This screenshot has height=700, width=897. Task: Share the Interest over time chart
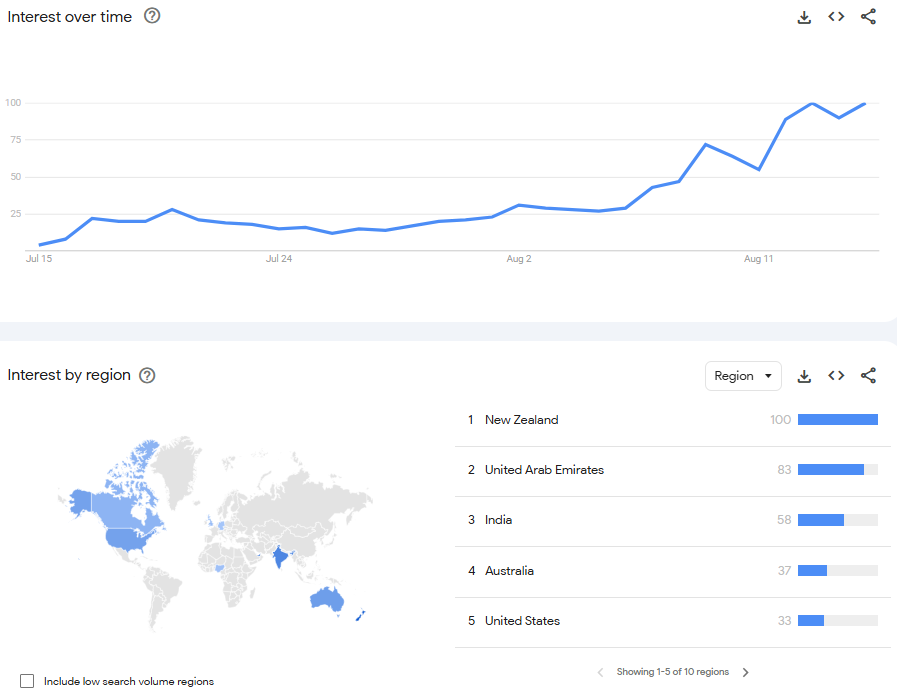tap(868, 17)
